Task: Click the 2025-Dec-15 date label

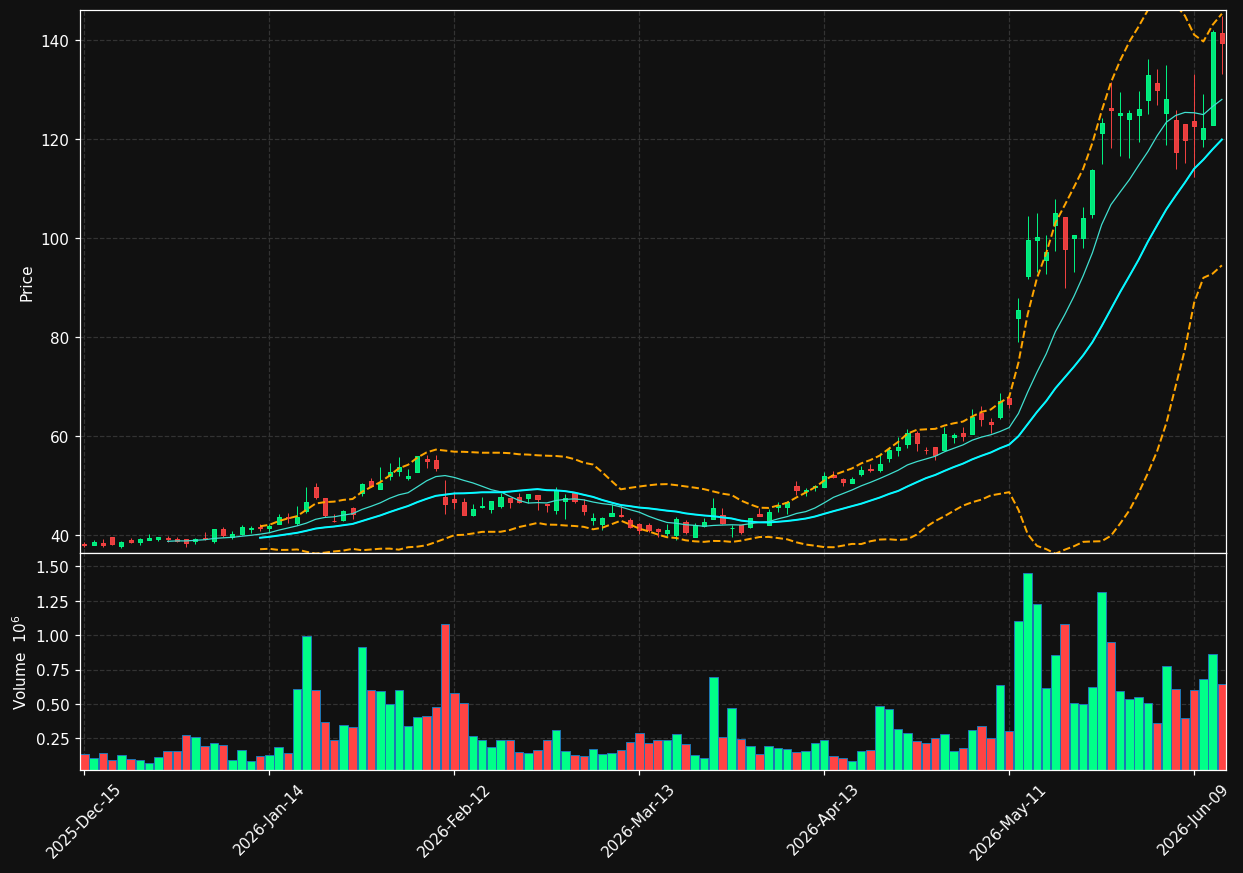Action: tap(83, 822)
